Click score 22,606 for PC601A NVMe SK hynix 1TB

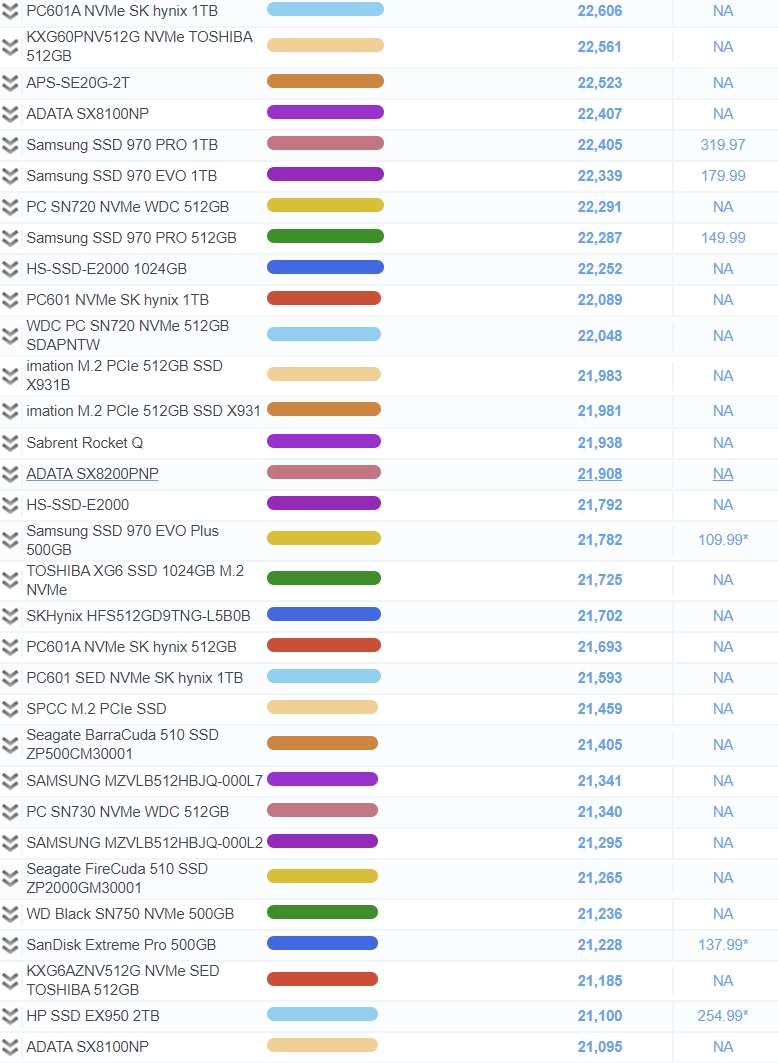pyautogui.click(x=600, y=11)
